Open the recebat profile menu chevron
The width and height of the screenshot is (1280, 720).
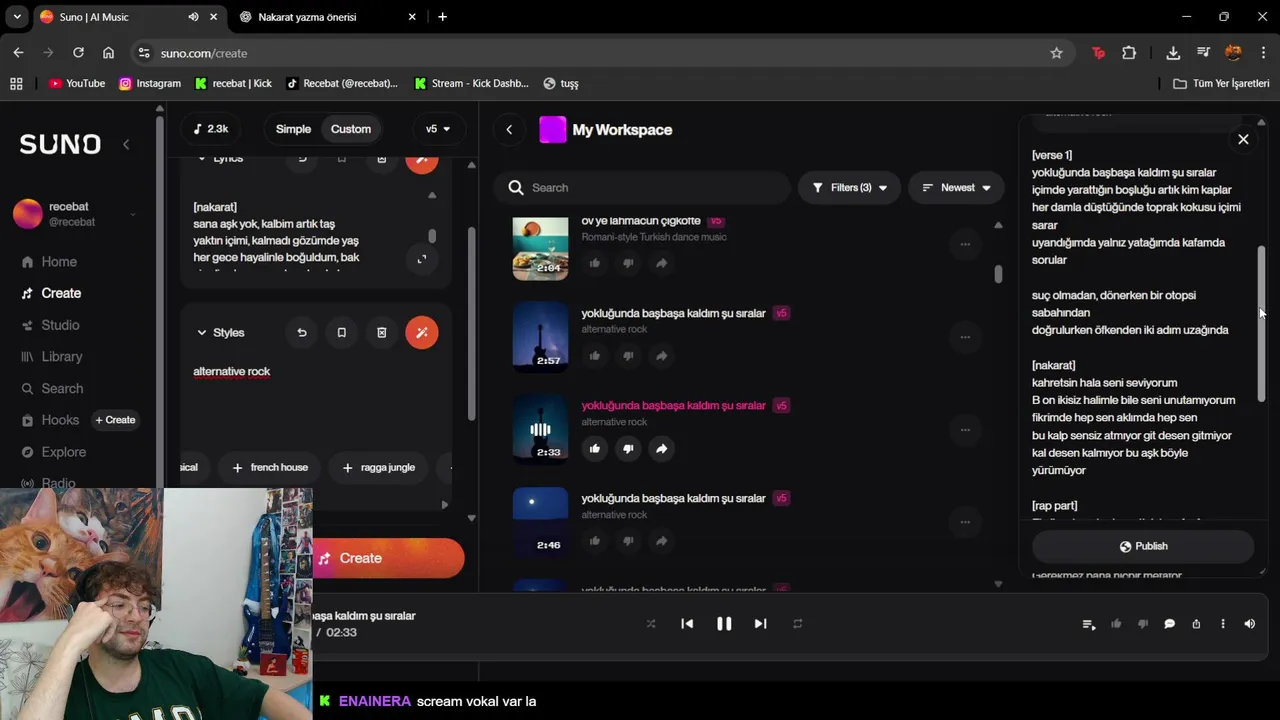tap(132, 214)
